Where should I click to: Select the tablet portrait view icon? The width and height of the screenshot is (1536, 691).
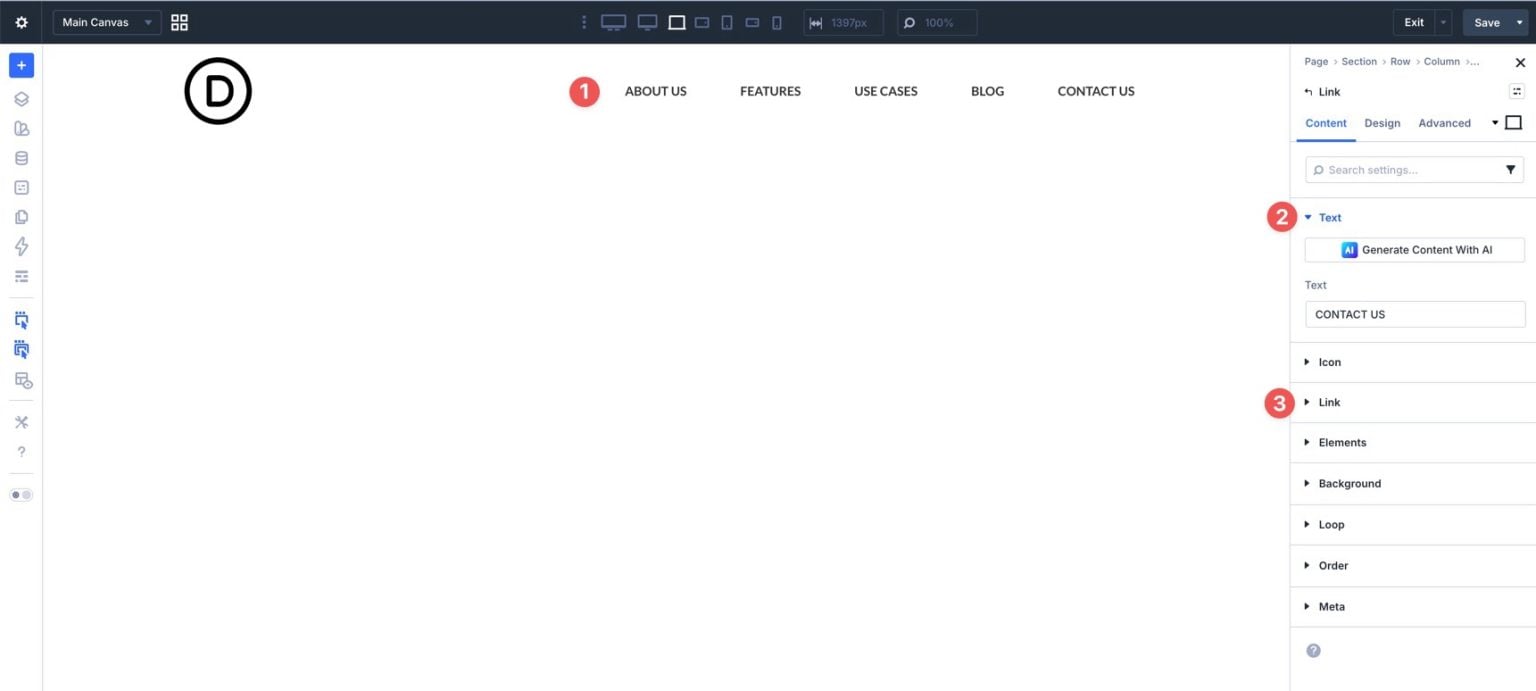click(727, 22)
